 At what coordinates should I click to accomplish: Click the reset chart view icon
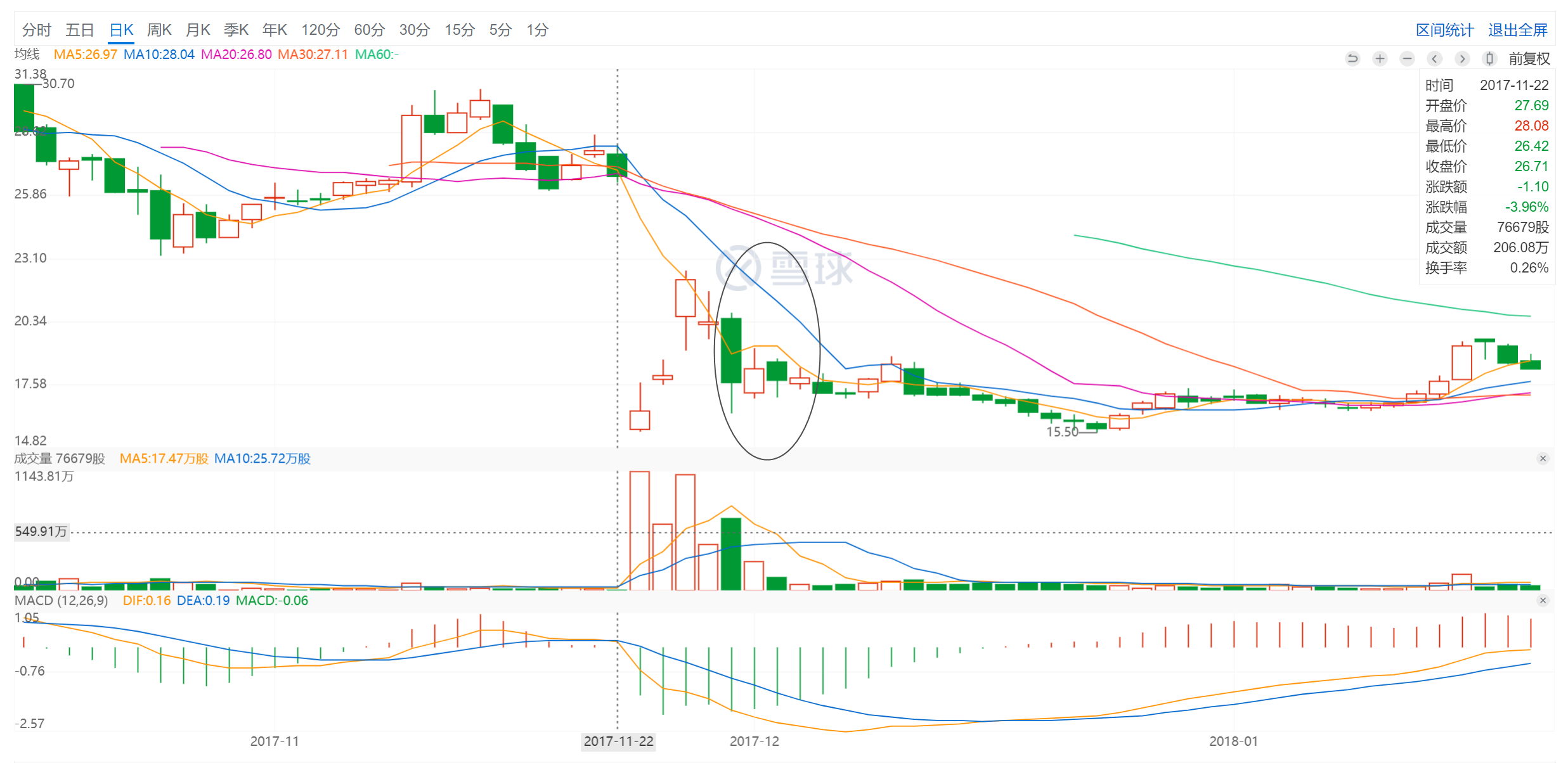pos(1352,59)
